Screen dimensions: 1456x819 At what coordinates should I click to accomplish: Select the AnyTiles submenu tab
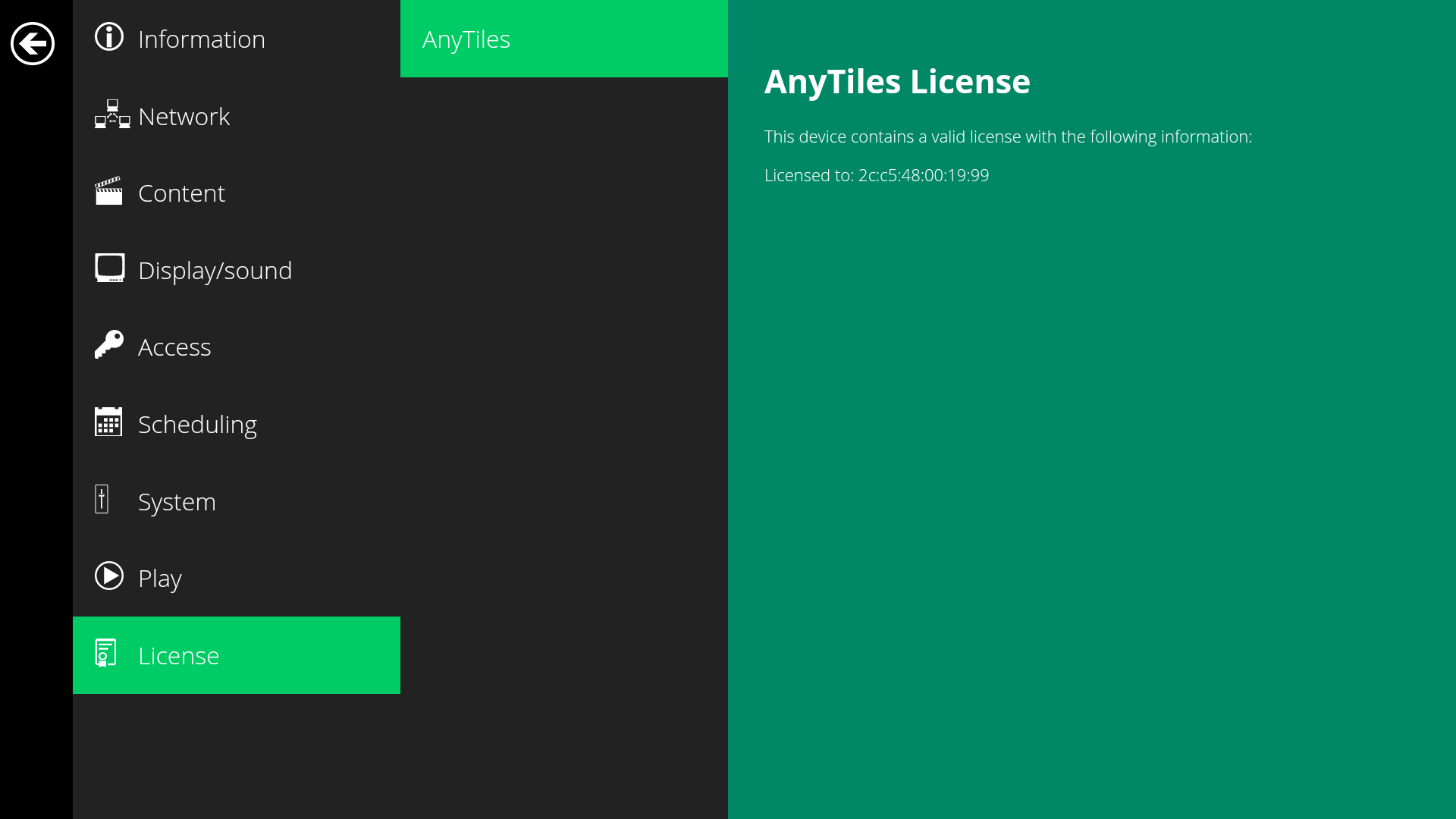pyautogui.click(x=564, y=39)
